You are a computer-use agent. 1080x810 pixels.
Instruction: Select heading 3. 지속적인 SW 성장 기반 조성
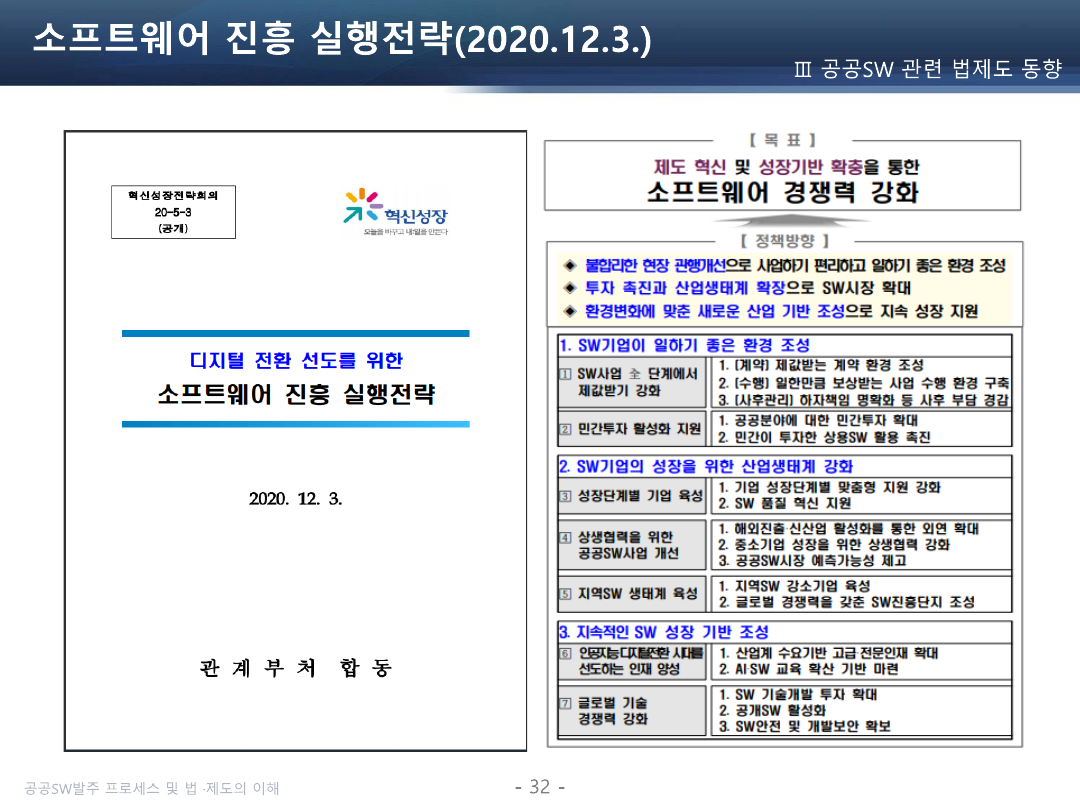(664, 632)
